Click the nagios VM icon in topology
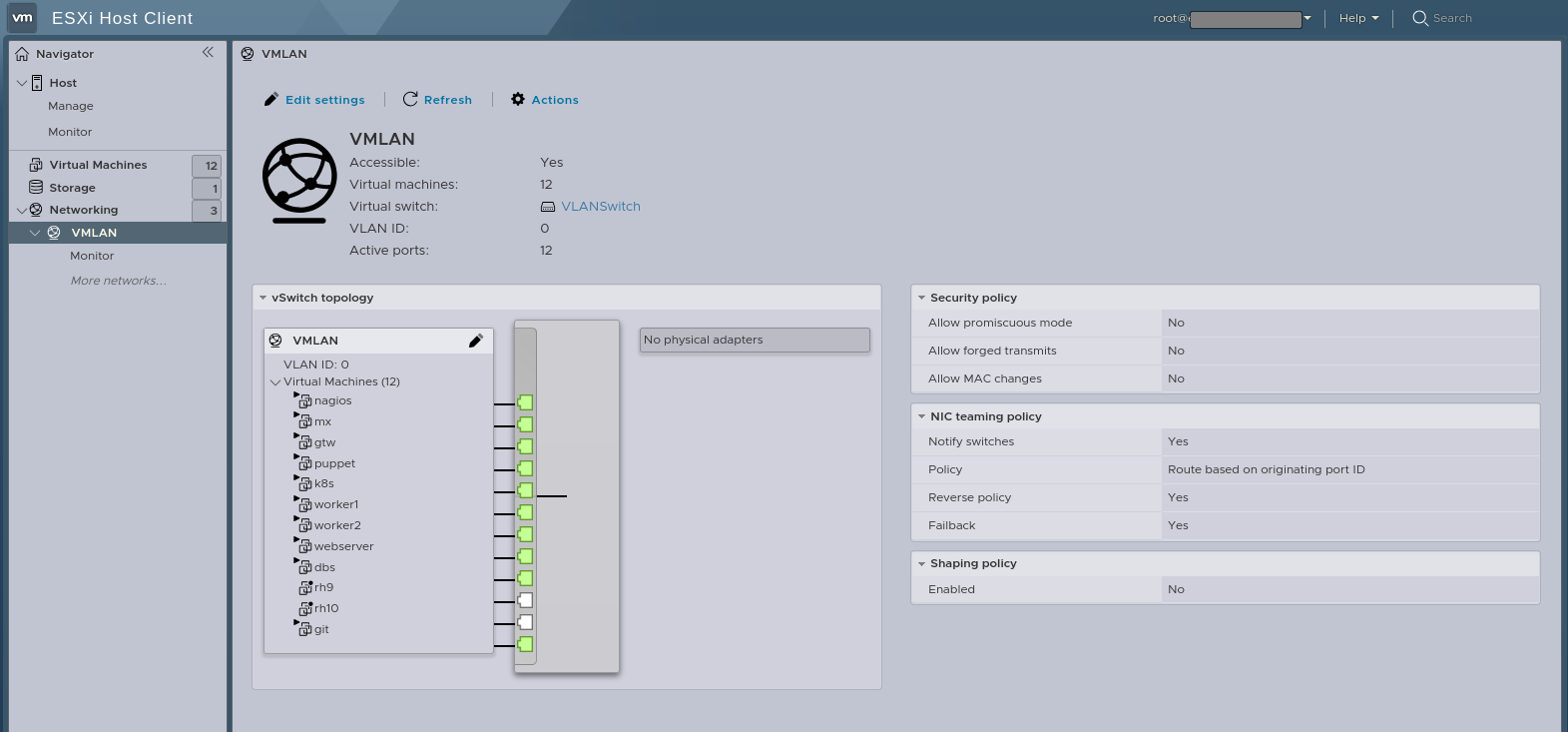Viewport: 1568px width, 732px height. click(304, 400)
